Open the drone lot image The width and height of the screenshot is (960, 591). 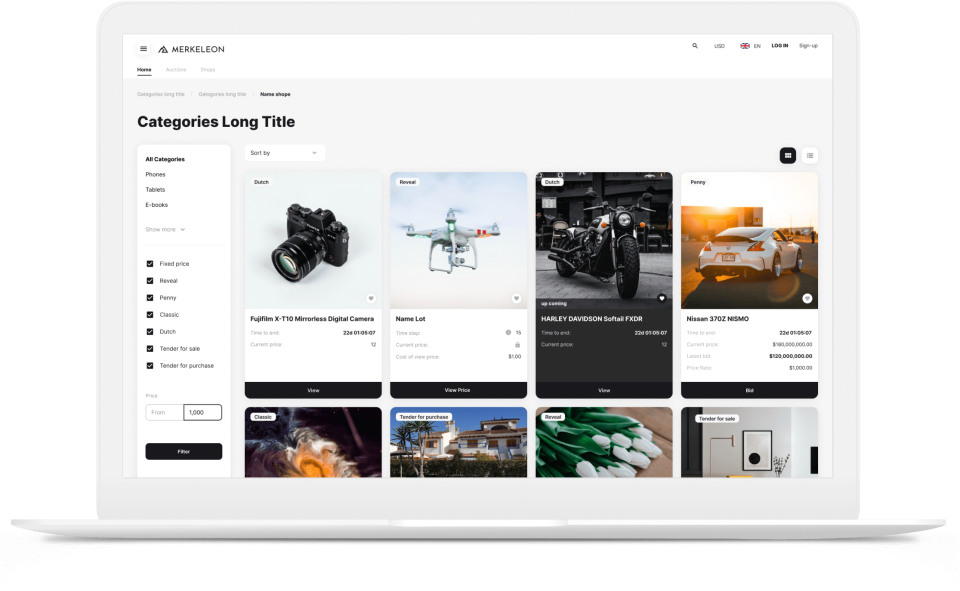[x=459, y=241]
